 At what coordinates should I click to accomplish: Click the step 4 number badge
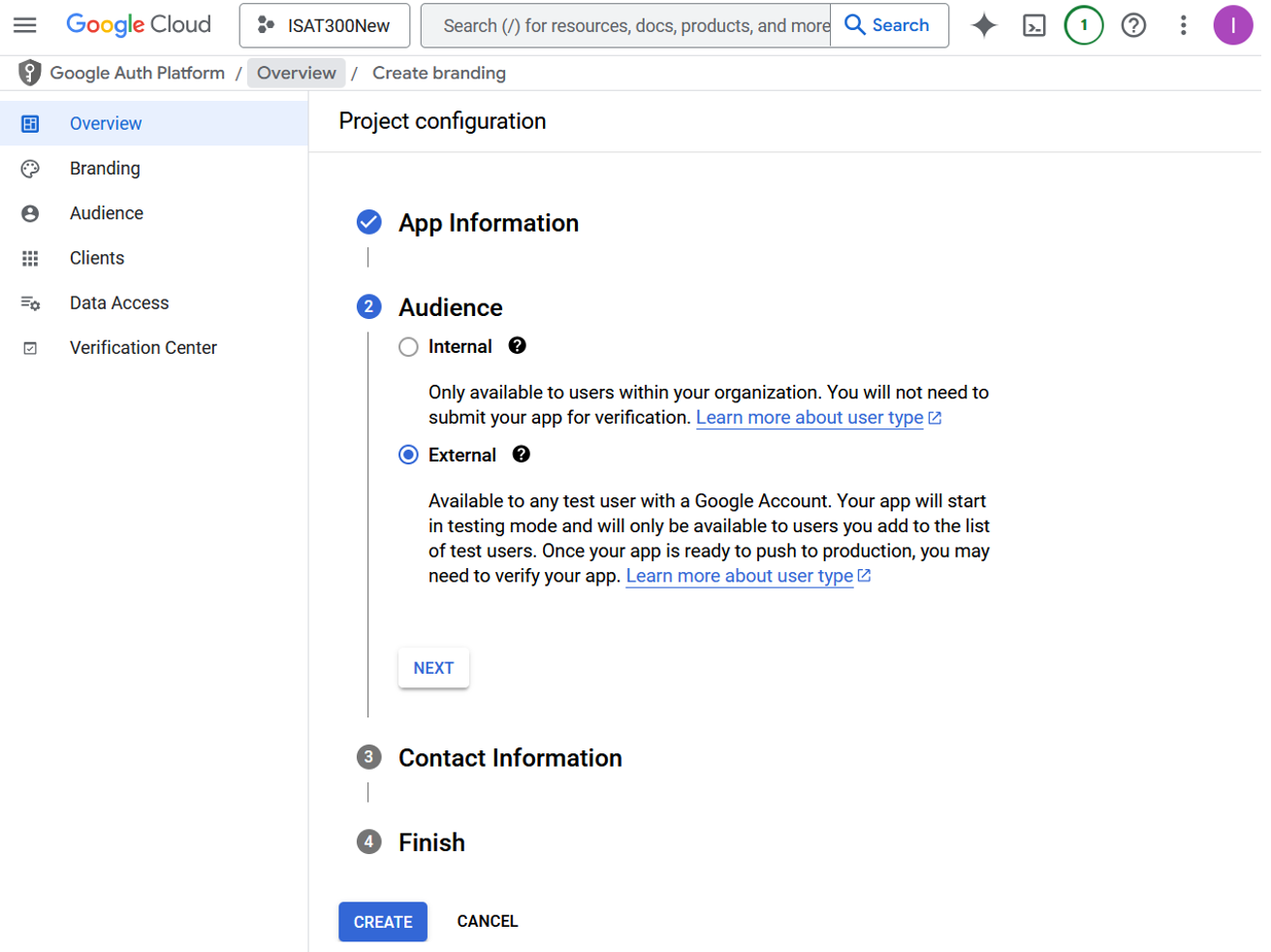coord(368,841)
